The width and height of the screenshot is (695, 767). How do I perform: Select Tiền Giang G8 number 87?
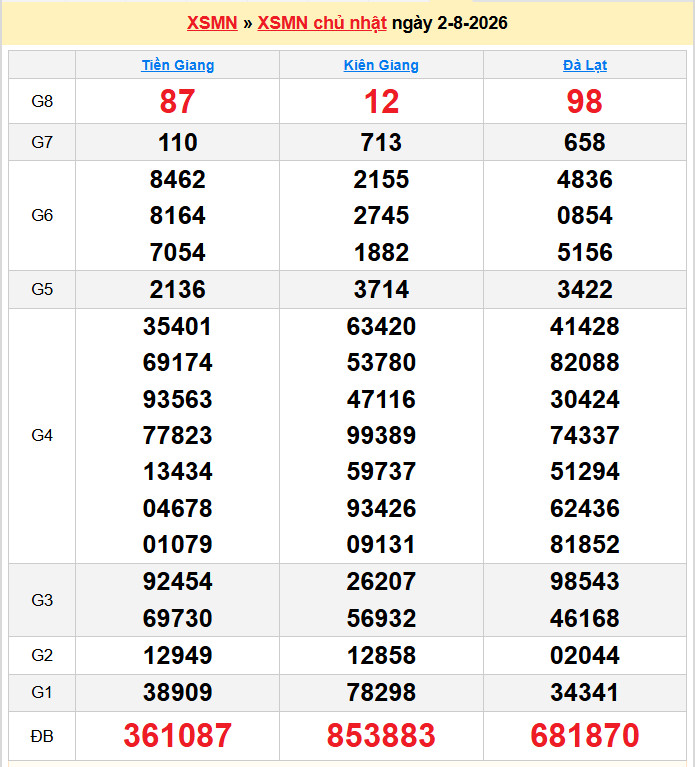point(178,102)
